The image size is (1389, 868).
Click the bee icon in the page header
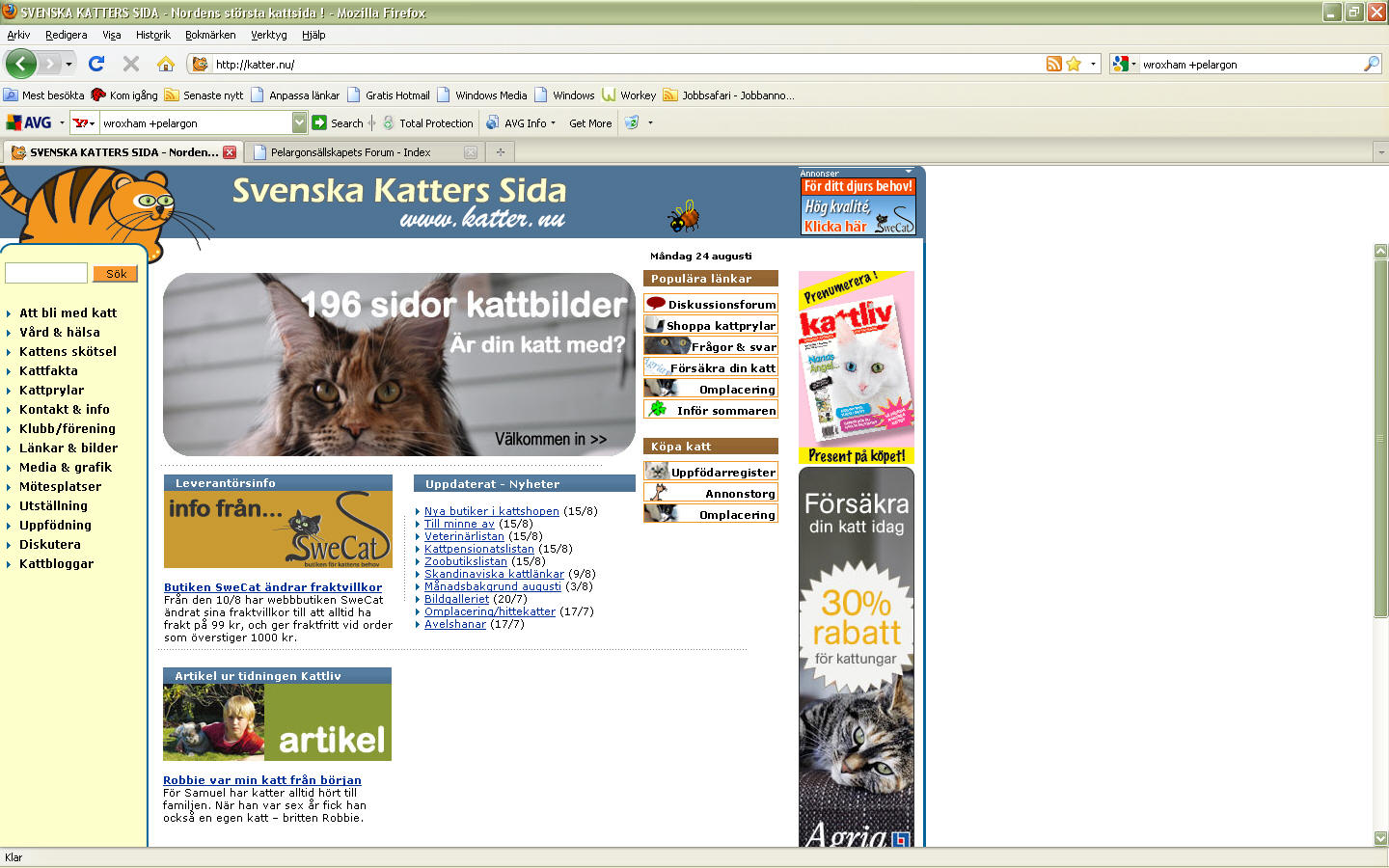[x=684, y=217]
